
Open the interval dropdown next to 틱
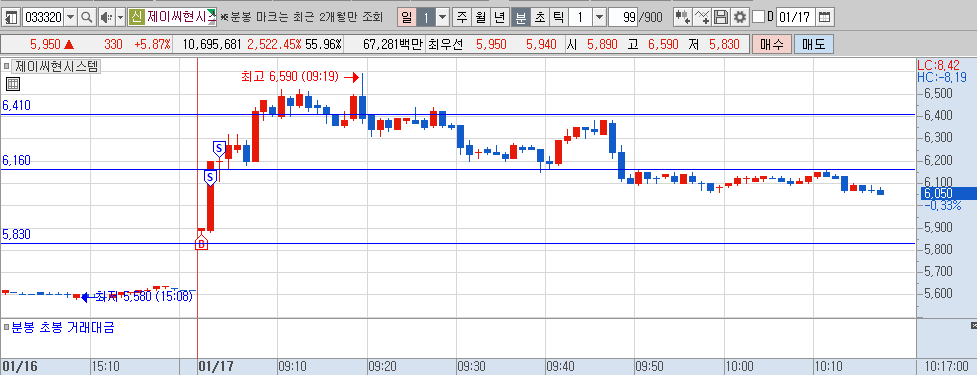point(599,17)
